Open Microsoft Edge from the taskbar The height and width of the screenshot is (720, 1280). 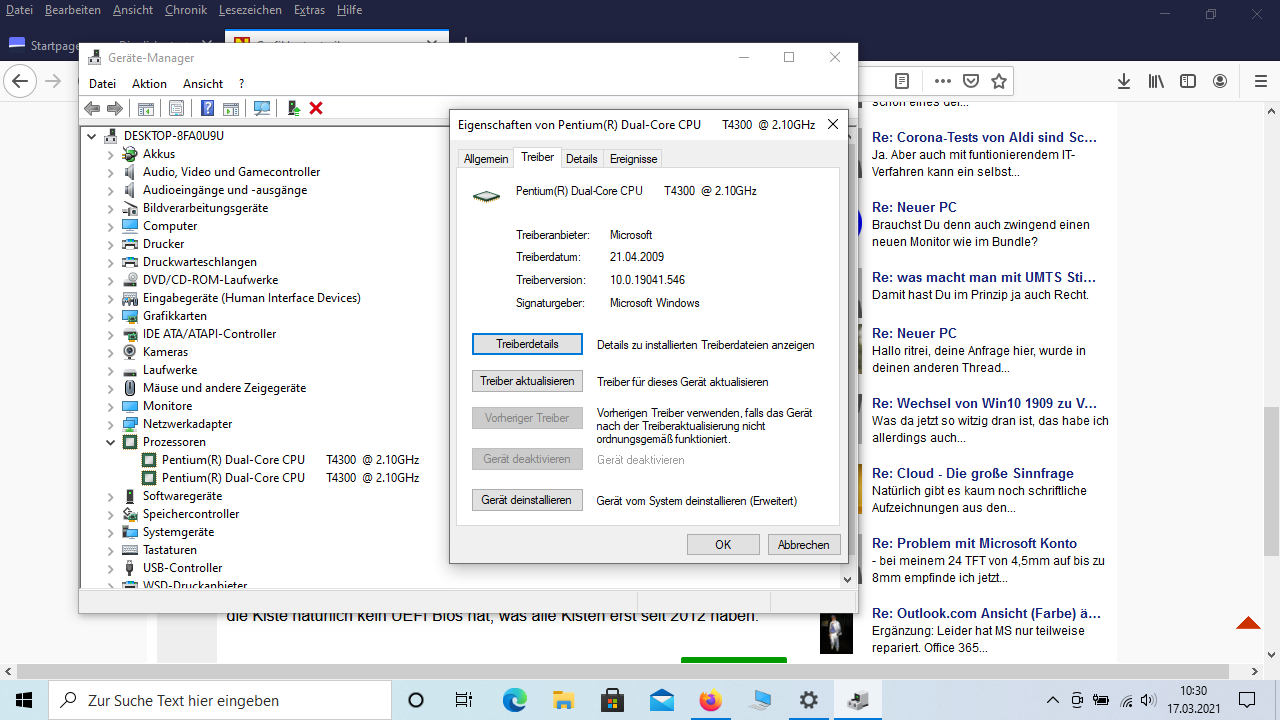(x=514, y=700)
